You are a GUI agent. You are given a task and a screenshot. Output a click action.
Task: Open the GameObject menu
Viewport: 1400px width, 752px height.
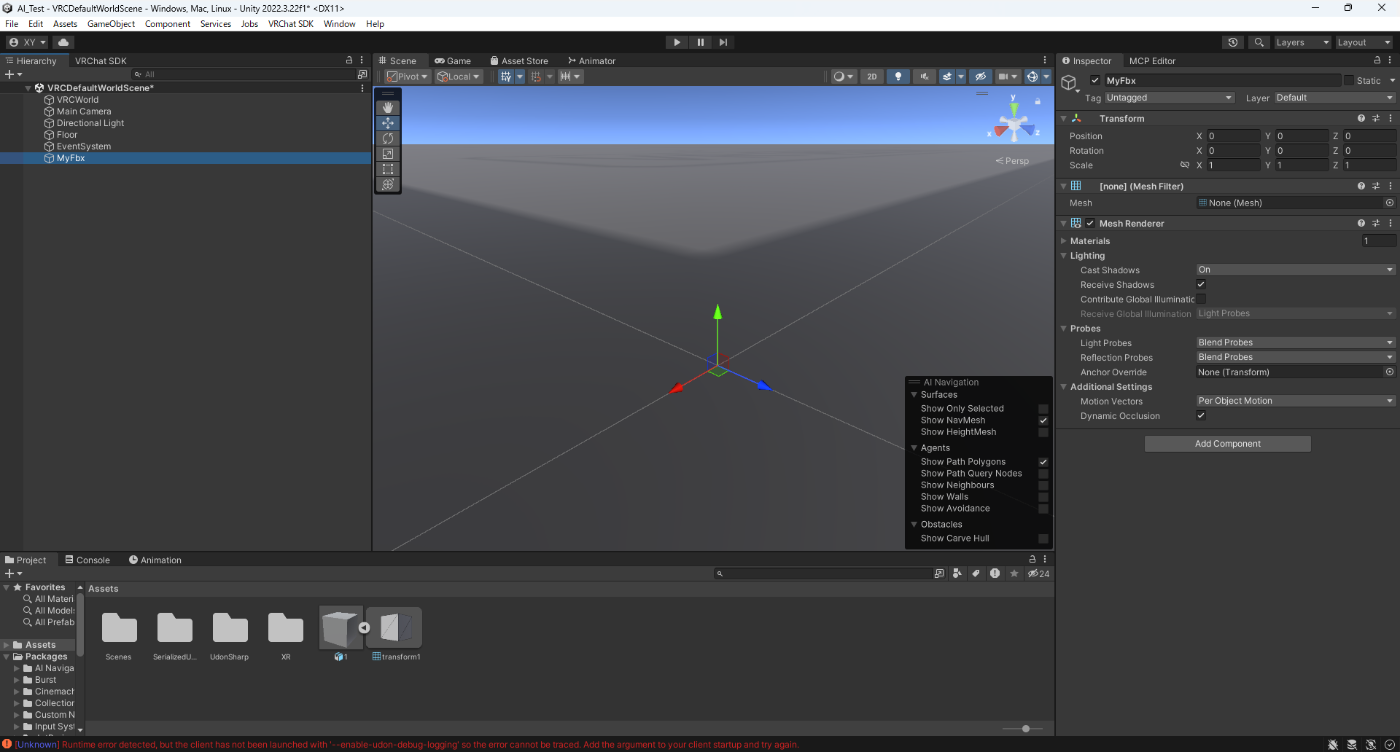click(111, 24)
